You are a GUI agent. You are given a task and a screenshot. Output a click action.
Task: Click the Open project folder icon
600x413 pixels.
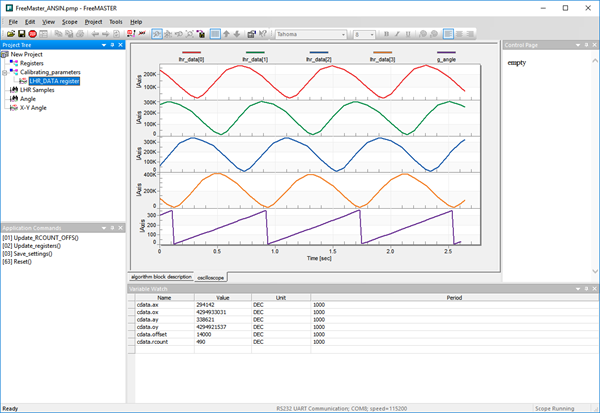(x=11, y=34)
